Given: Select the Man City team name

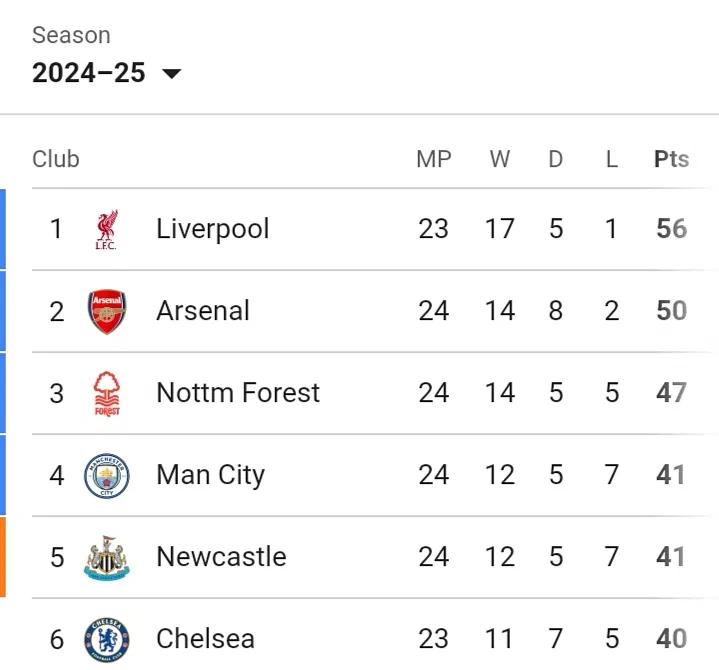Looking at the screenshot, I should point(210,475).
